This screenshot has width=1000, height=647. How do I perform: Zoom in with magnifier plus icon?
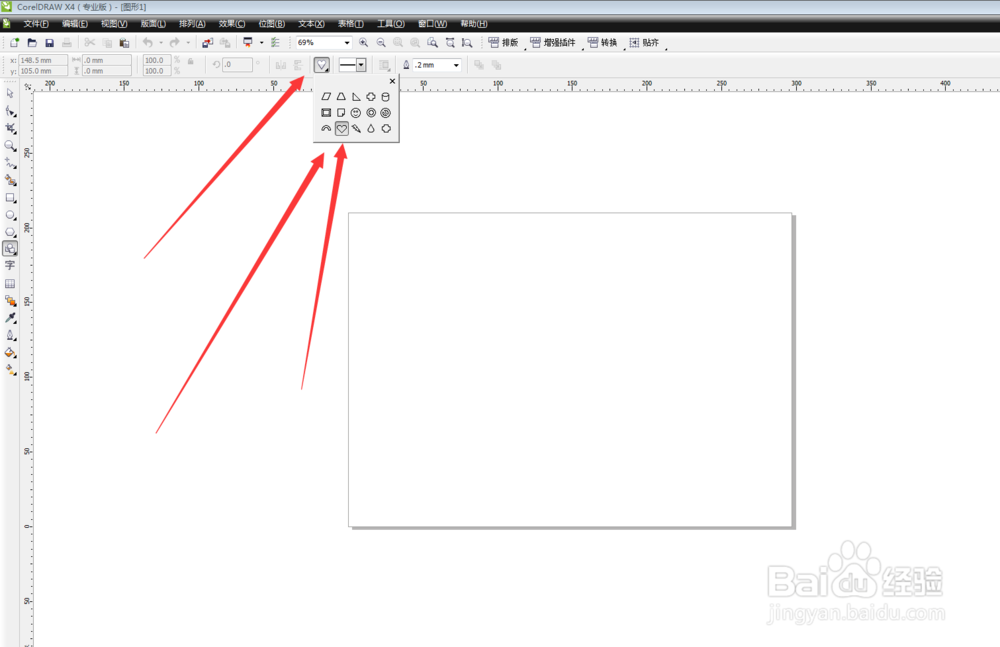click(x=364, y=43)
